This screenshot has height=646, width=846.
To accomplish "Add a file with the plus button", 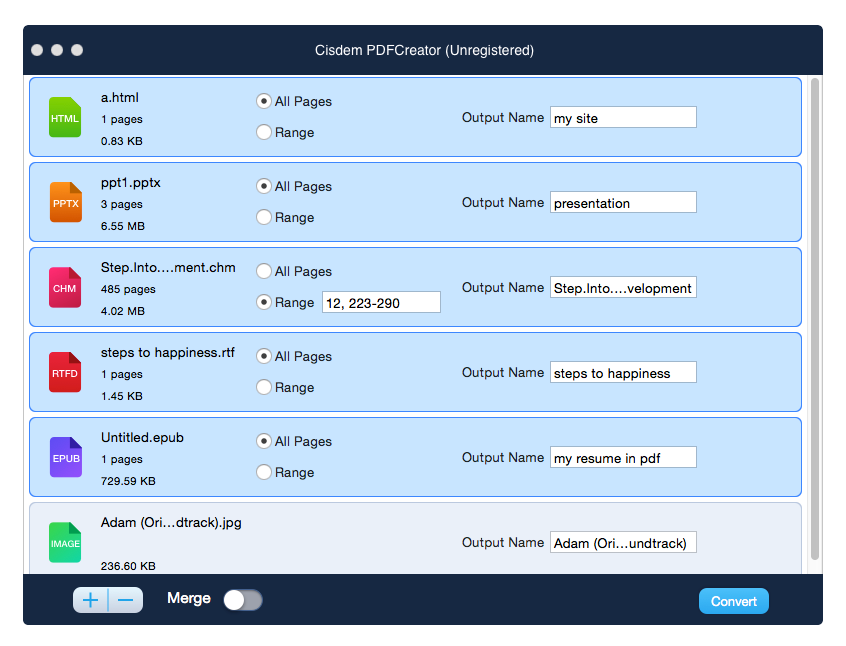I will point(91,600).
